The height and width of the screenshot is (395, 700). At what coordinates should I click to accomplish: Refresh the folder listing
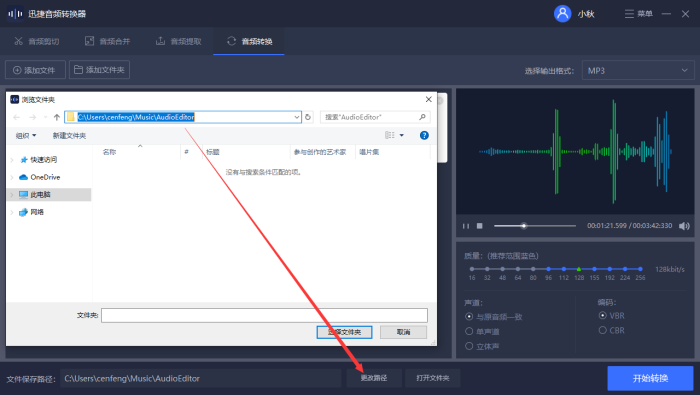[x=308, y=117]
